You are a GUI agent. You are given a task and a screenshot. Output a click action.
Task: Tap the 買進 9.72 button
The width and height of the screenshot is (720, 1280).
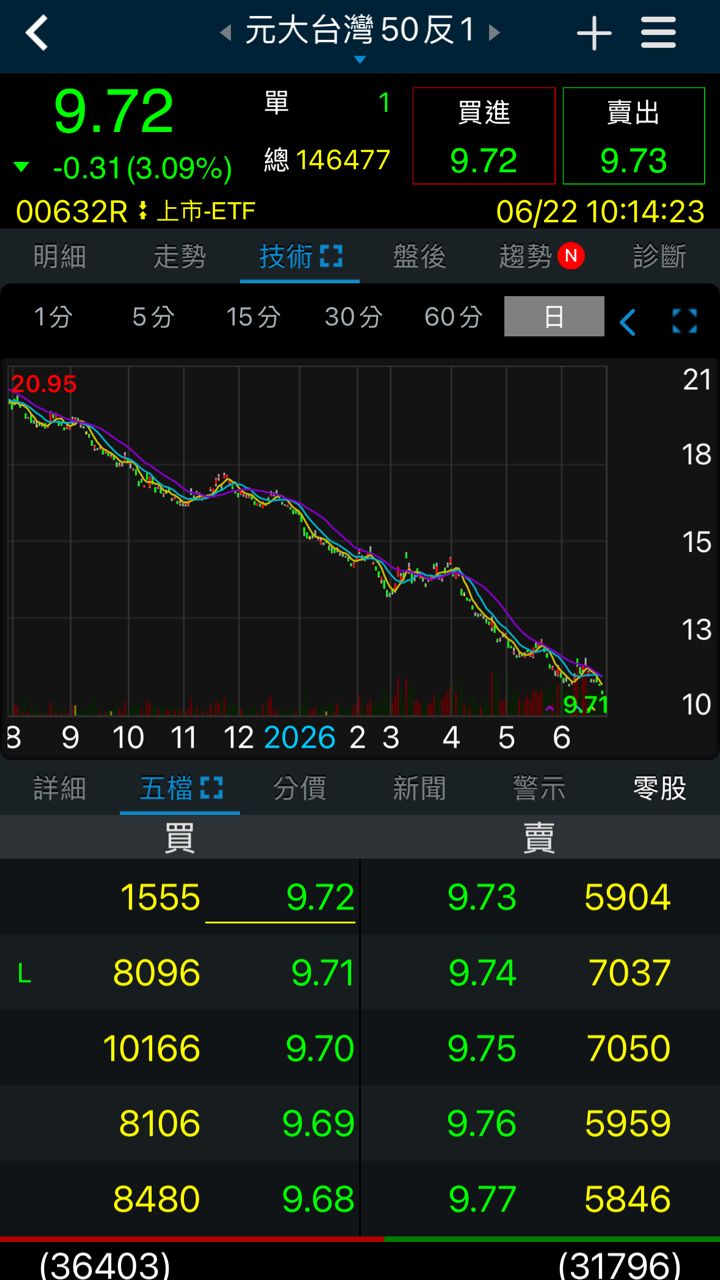(x=484, y=135)
